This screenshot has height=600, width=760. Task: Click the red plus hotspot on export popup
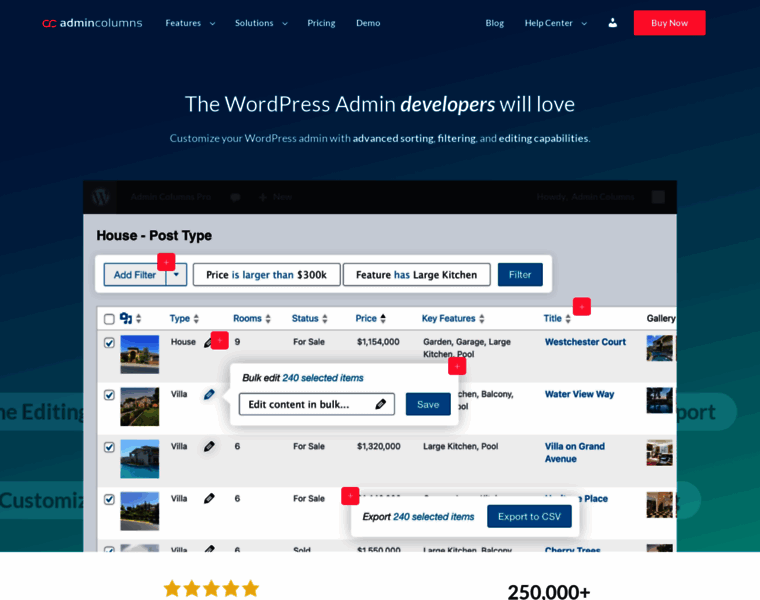pyautogui.click(x=350, y=495)
